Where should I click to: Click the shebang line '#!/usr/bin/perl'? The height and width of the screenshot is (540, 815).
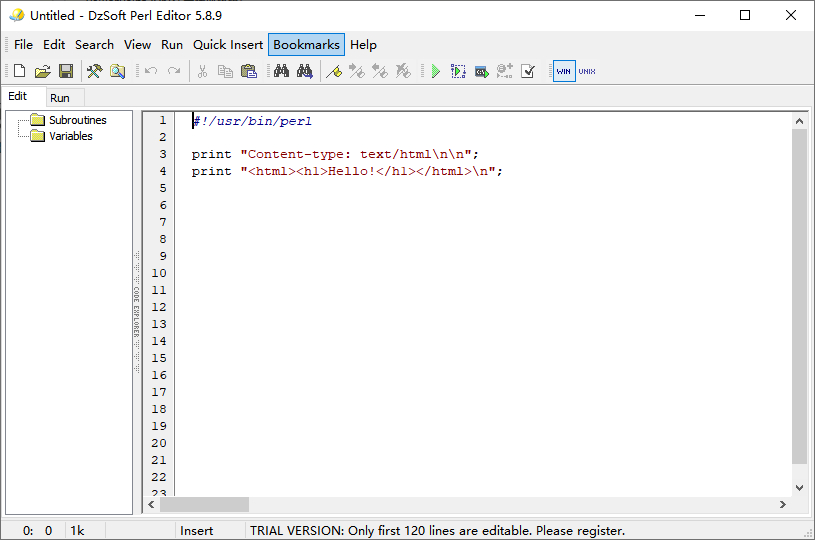(x=252, y=121)
